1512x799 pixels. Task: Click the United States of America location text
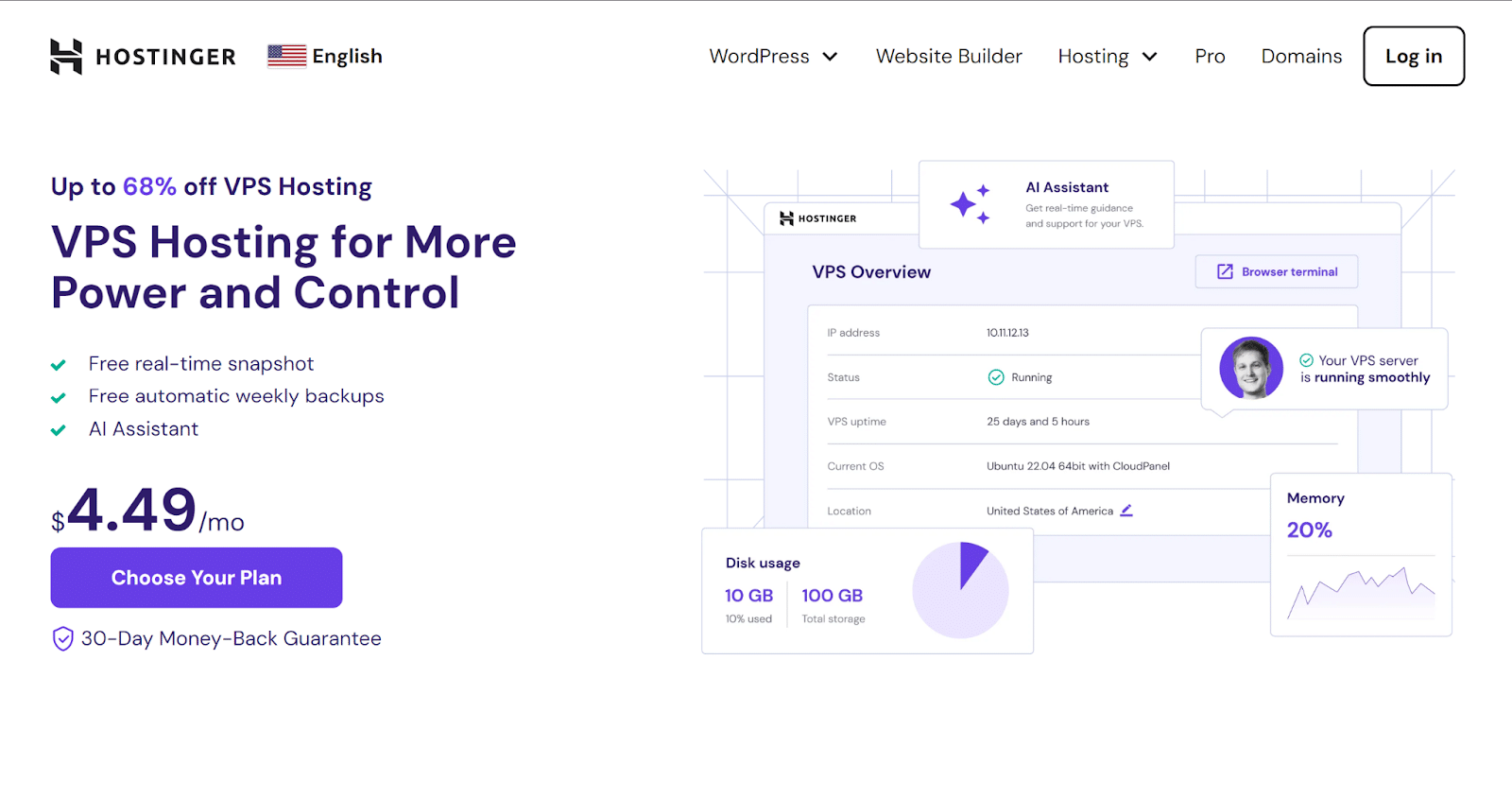tap(1050, 511)
